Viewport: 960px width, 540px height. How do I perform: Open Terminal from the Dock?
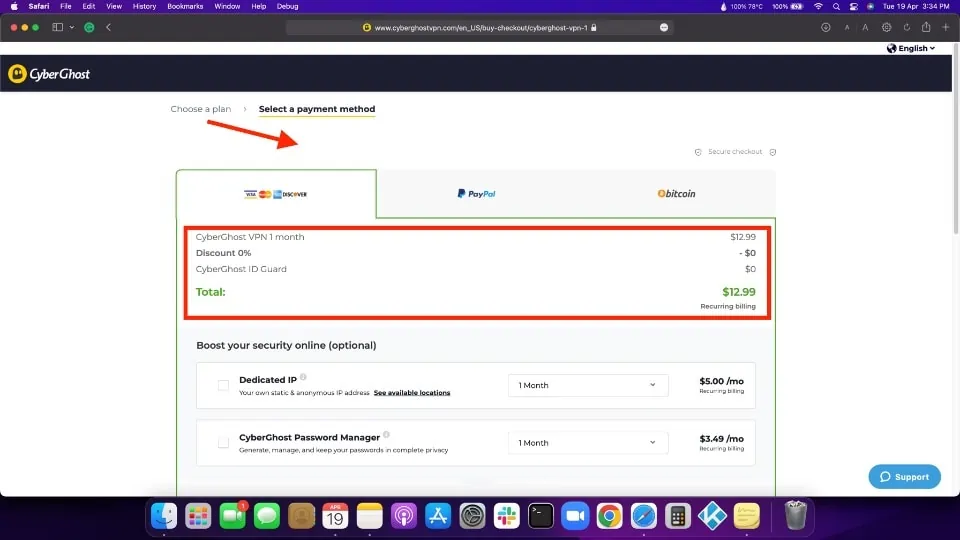[x=541, y=516]
